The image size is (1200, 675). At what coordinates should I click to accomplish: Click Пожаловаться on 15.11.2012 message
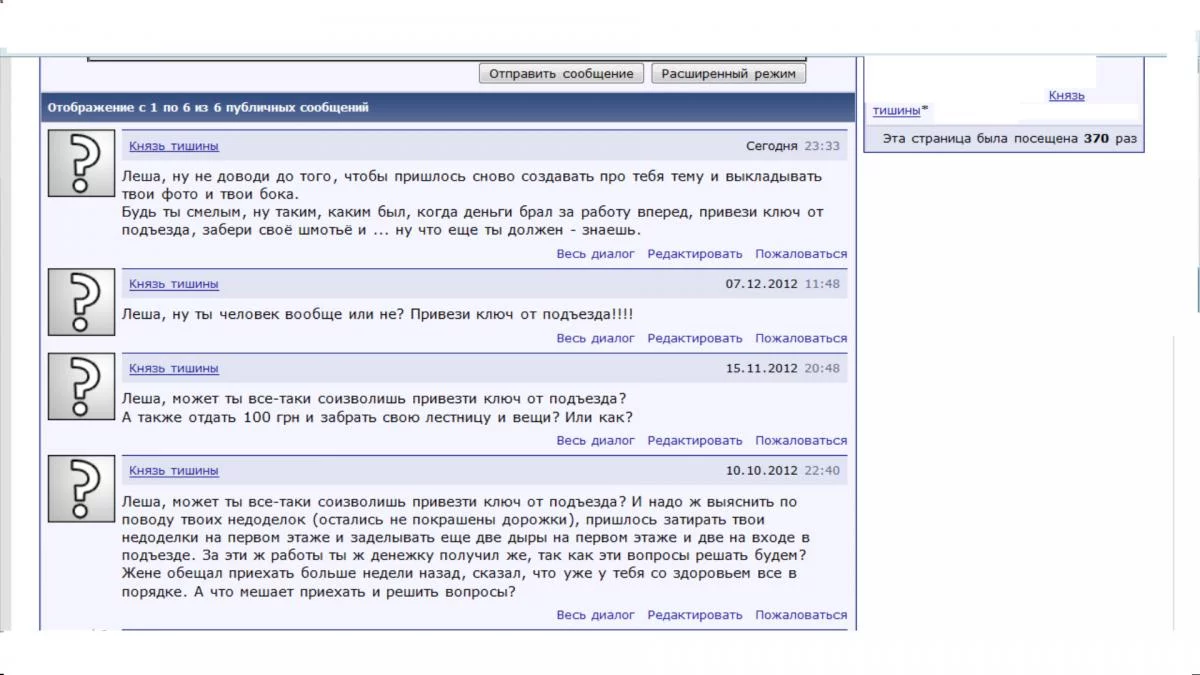[801, 440]
